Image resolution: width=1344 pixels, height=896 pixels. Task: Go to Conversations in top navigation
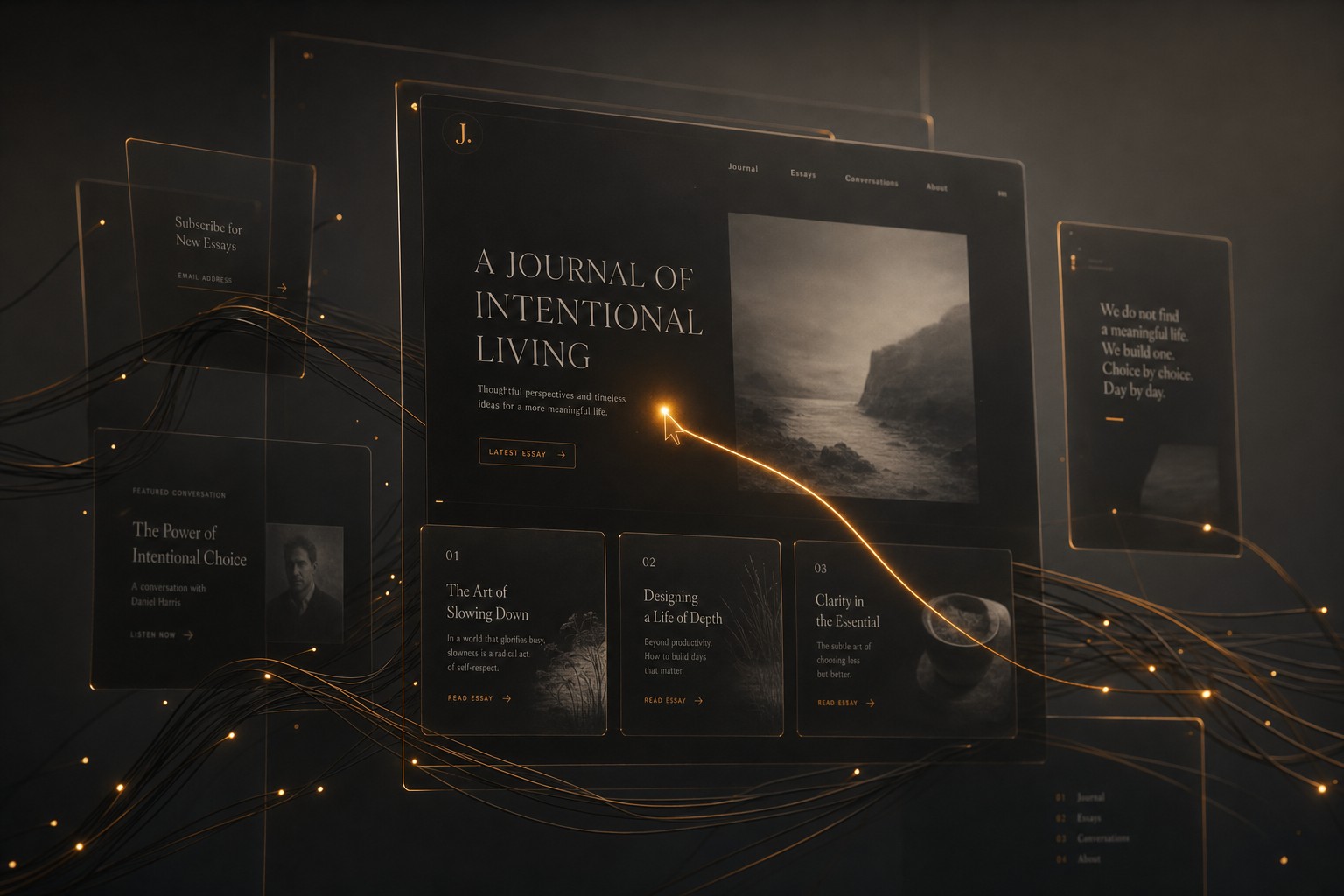pyautogui.click(x=871, y=180)
